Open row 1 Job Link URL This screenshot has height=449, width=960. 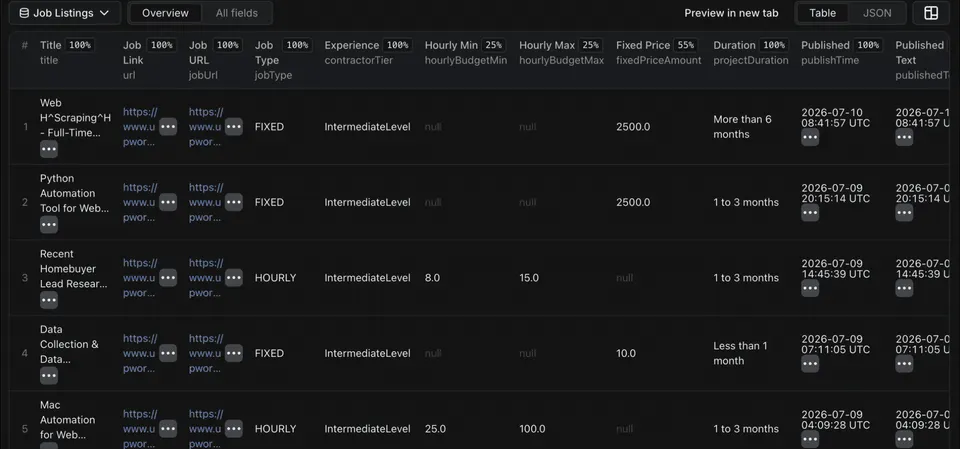pyautogui.click(x=140, y=127)
